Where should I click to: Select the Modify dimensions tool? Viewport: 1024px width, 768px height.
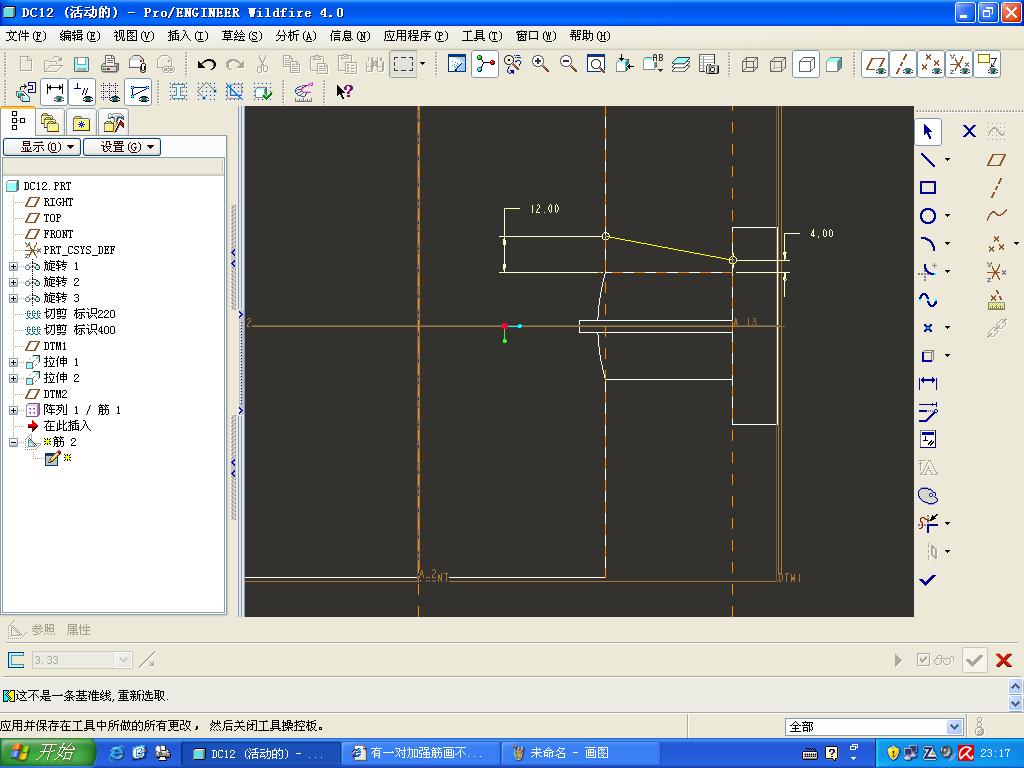927,411
